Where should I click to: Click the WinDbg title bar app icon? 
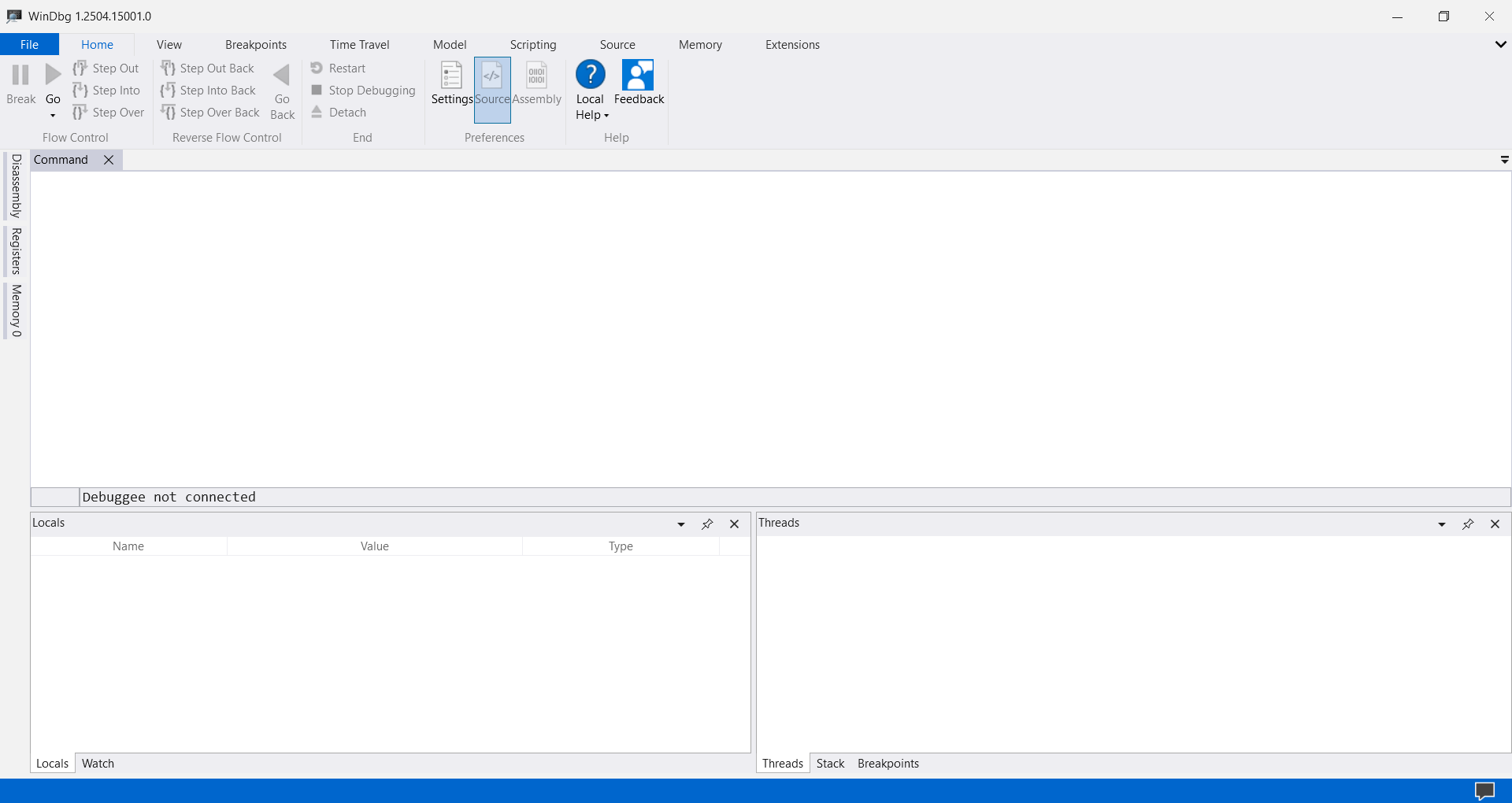[x=13, y=16]
